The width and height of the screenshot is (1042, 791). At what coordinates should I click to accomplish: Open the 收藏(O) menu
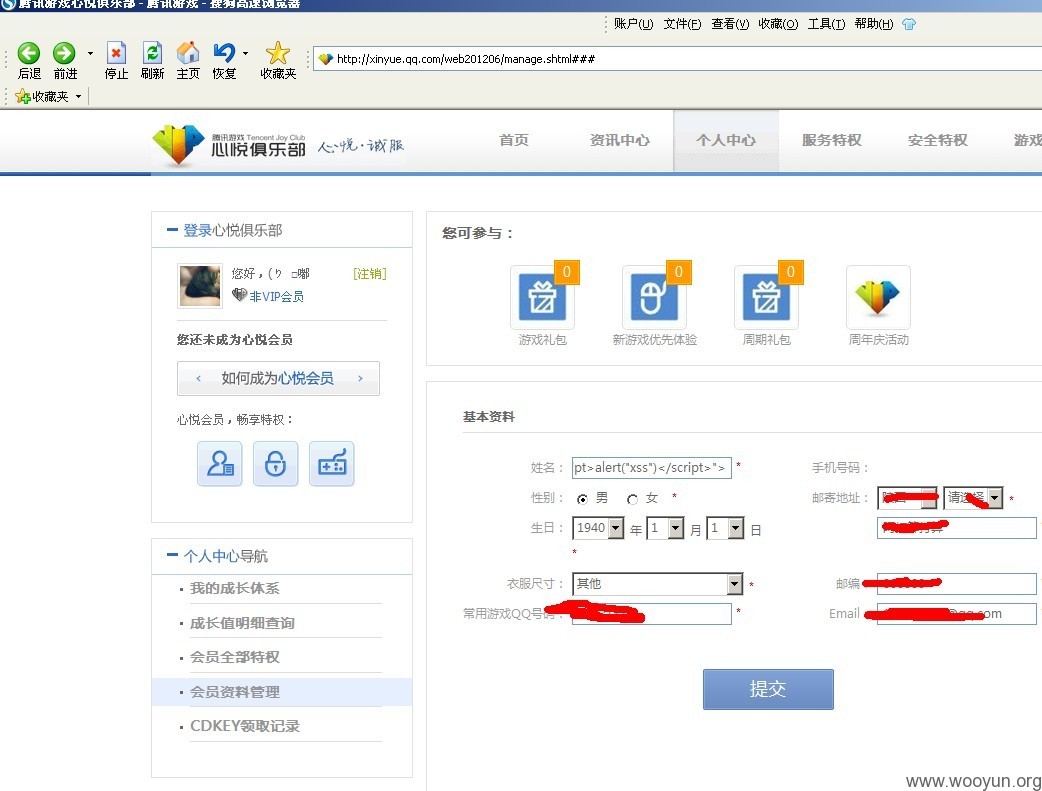778,24
